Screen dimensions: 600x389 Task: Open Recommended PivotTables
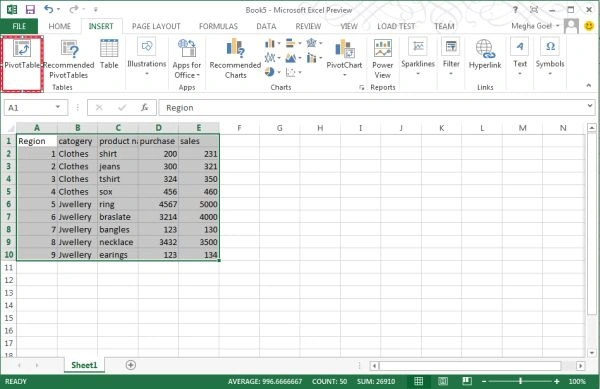tap(69, 60)
